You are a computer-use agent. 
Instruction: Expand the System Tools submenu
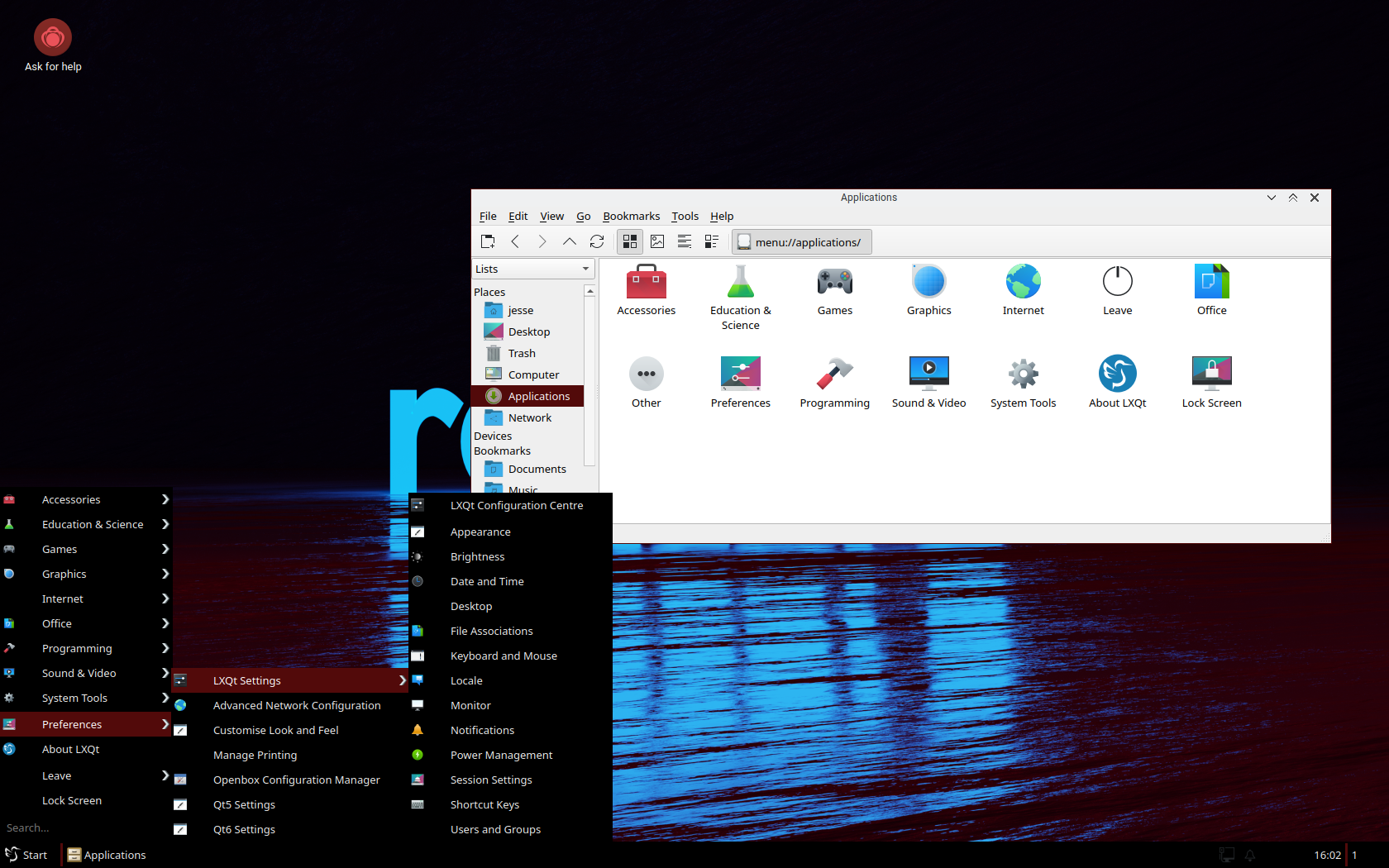coord(86,698)
